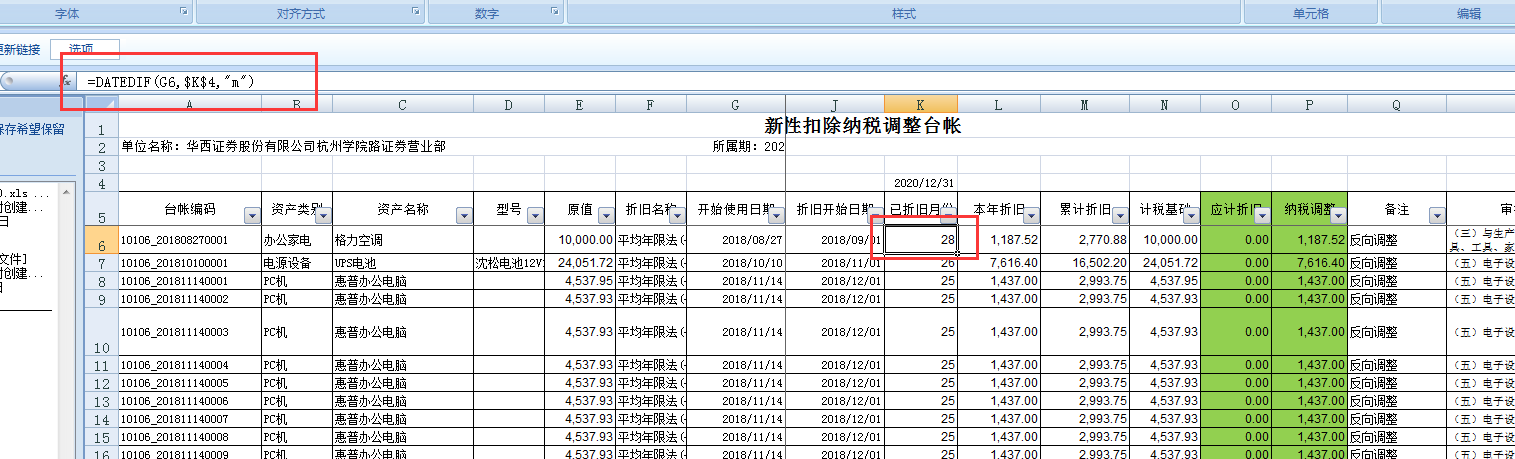The image size is (1515, 459).
Task: Click the Select All corner box
Action: (100, 104)
